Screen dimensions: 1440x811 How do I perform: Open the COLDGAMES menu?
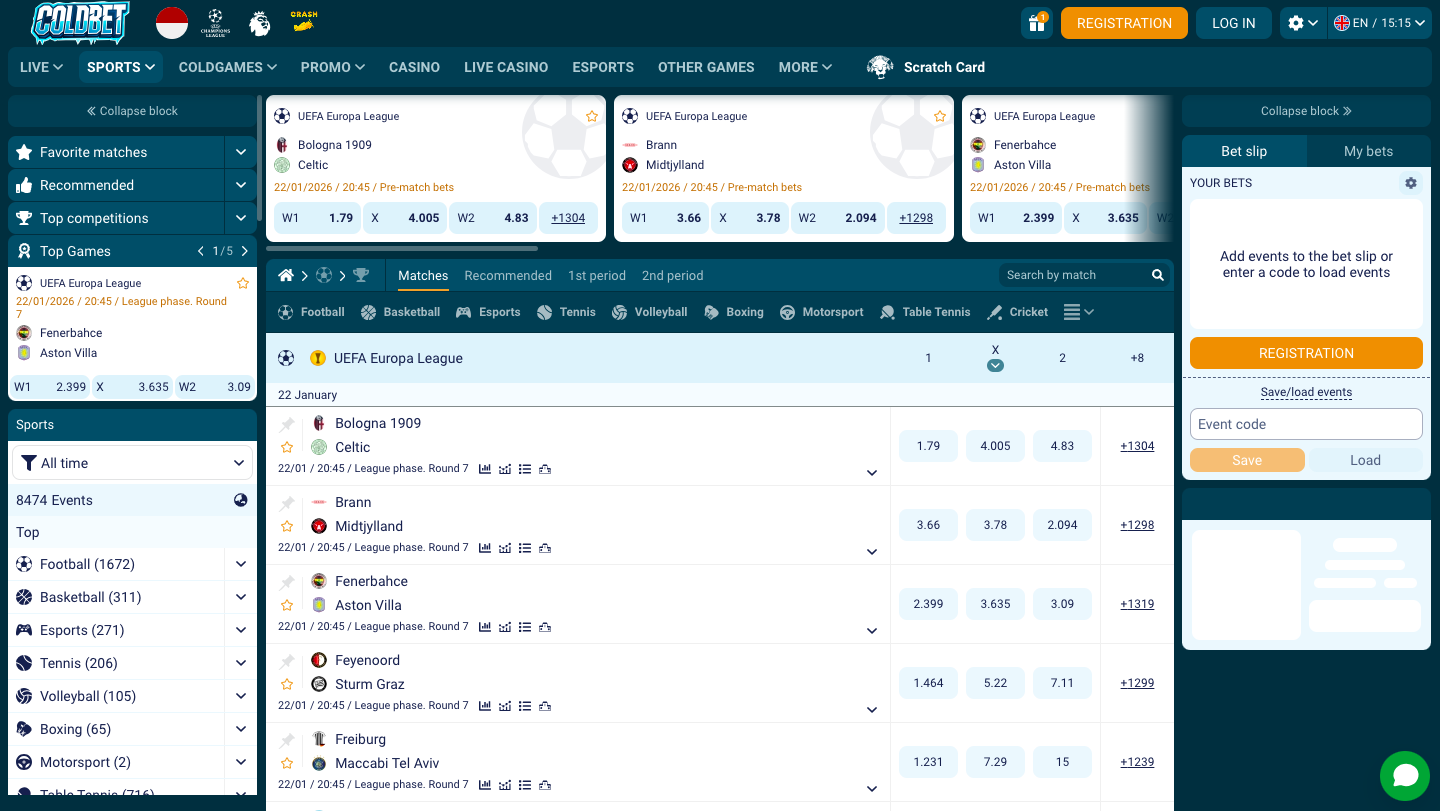[x=228, y=67]
